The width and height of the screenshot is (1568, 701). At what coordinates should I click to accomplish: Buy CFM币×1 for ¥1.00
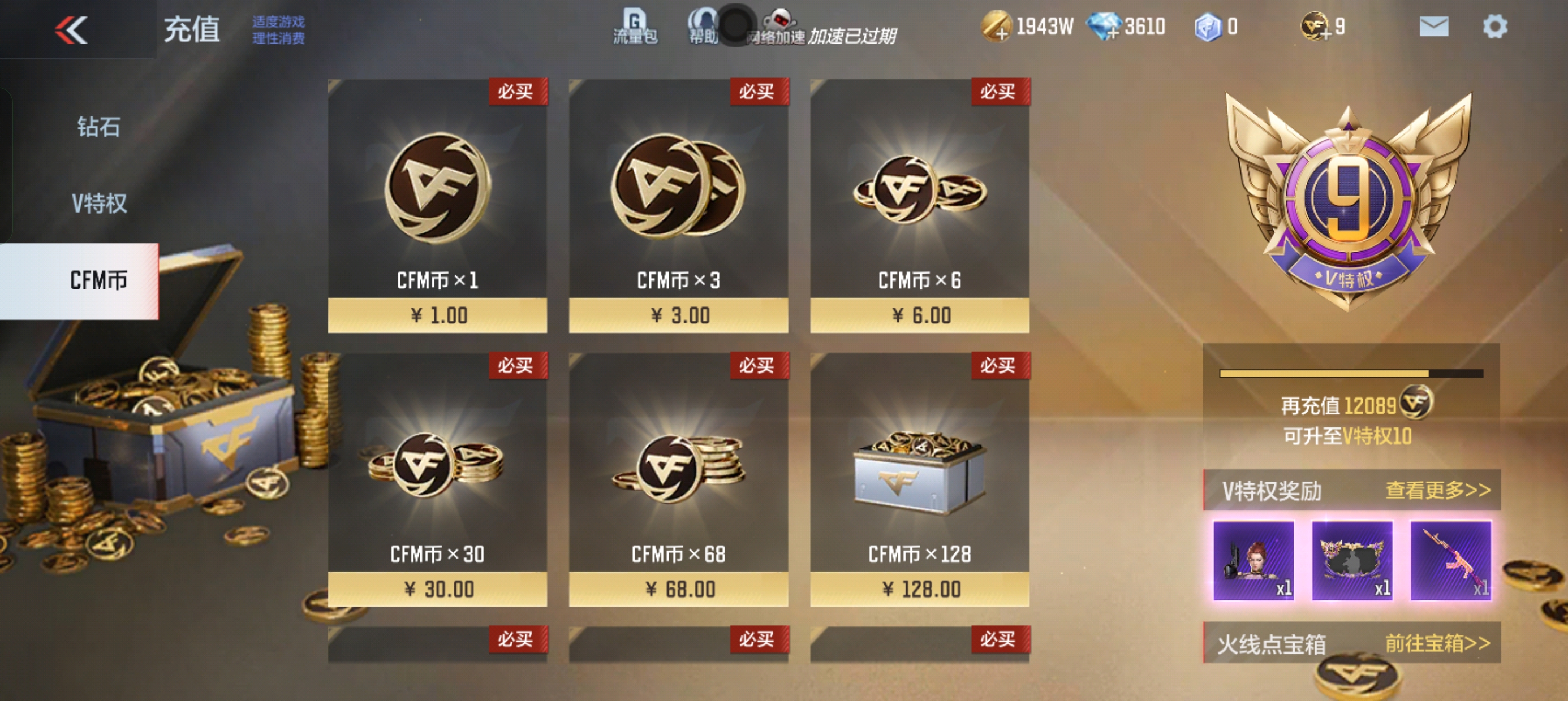tap(437, 206)
